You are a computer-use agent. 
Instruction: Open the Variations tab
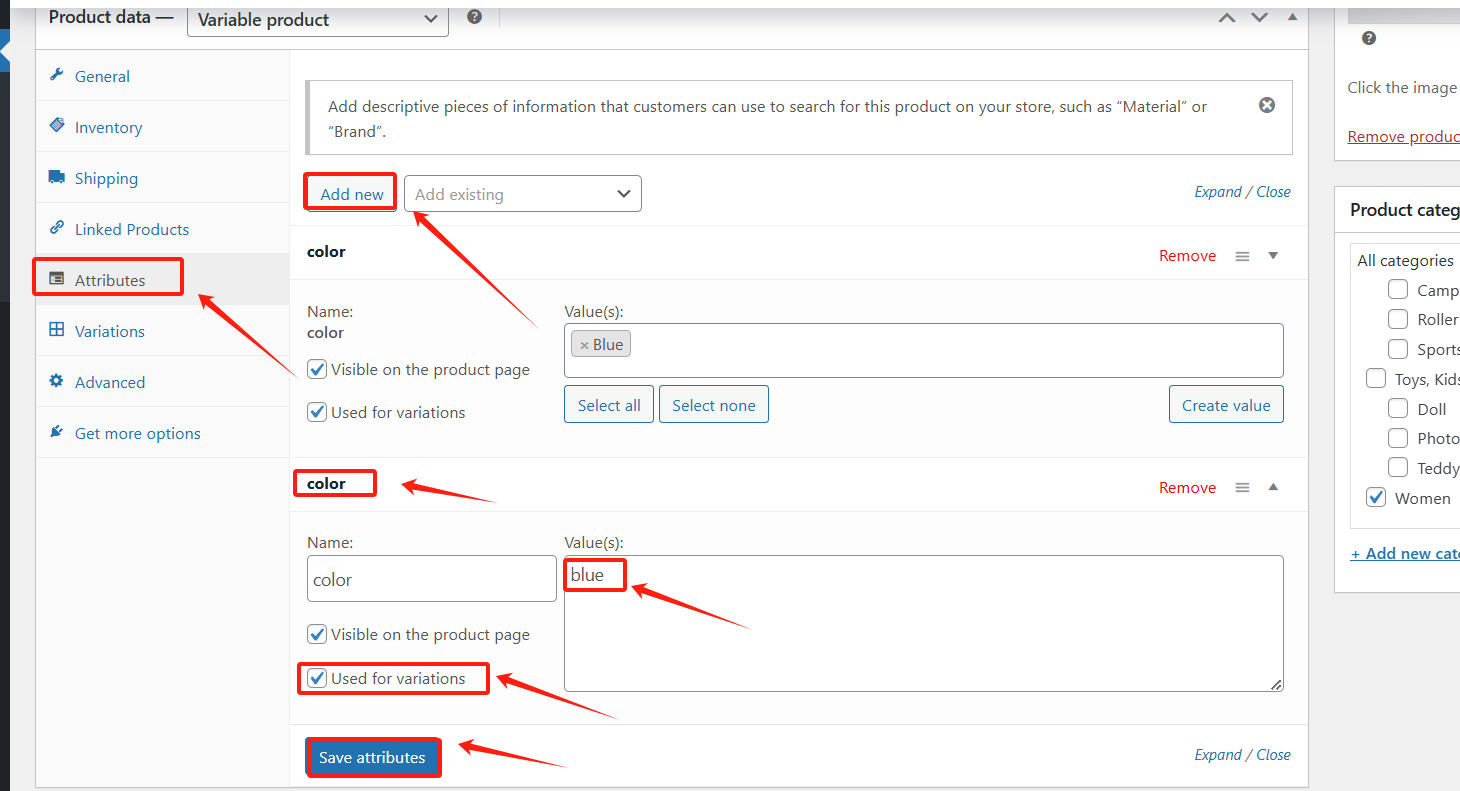(x=109, y=331)
